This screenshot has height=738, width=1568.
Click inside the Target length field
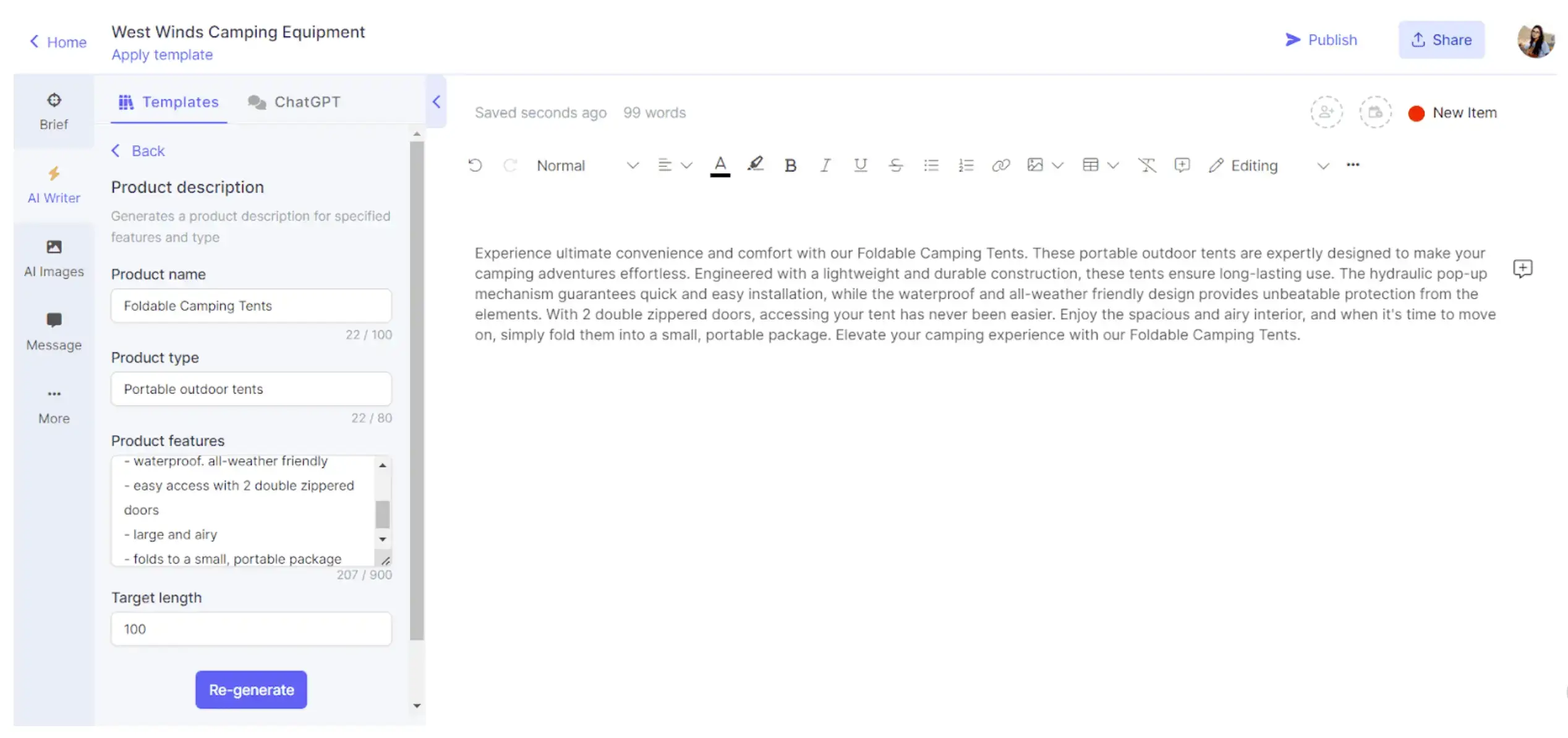(250, 629)
